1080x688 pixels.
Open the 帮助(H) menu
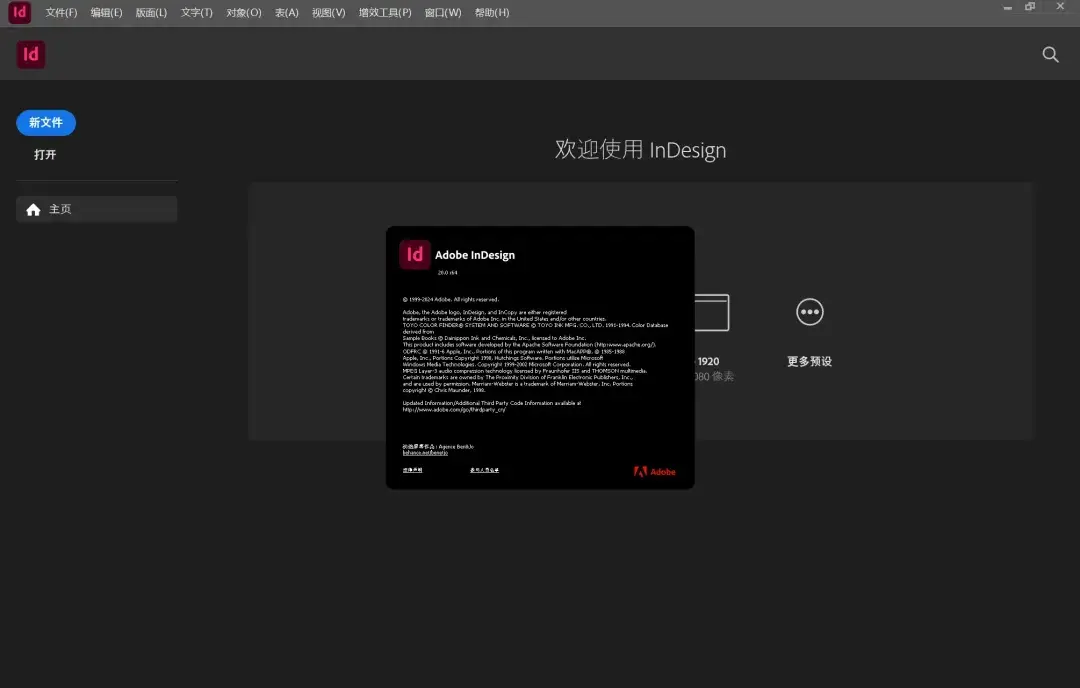491,13
